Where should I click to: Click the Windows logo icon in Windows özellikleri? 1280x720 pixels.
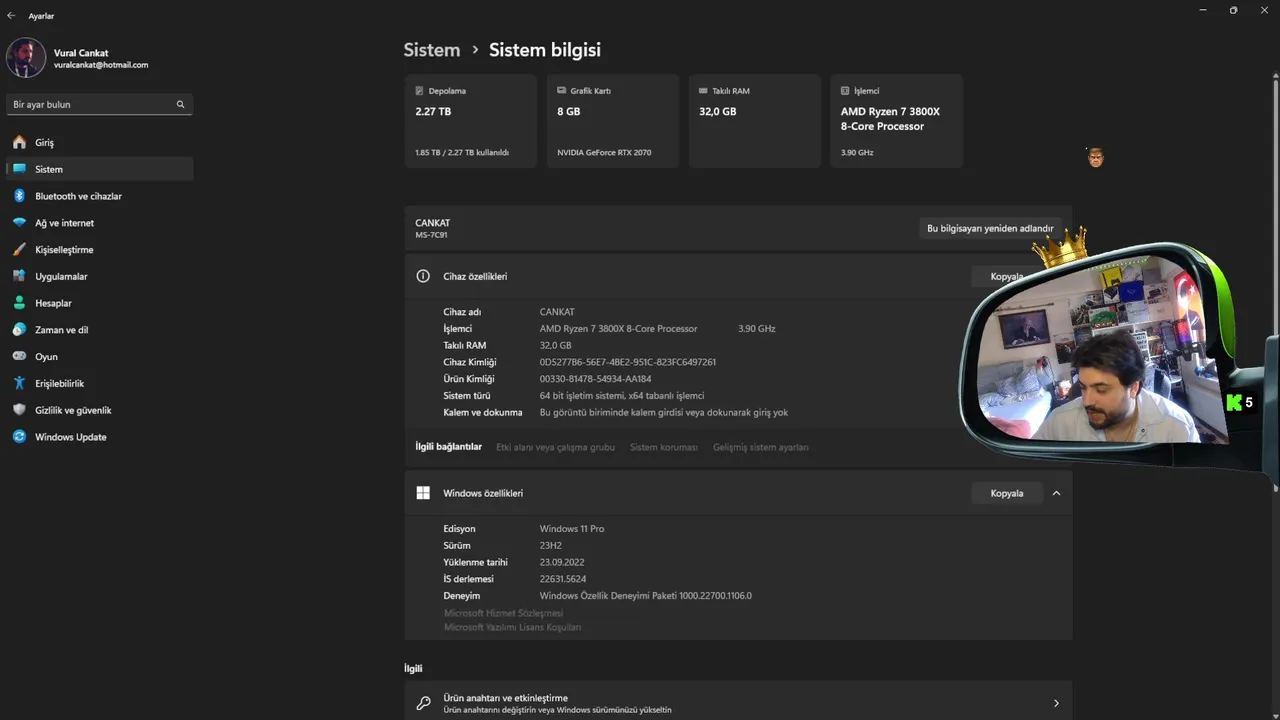tap(423, 493)
